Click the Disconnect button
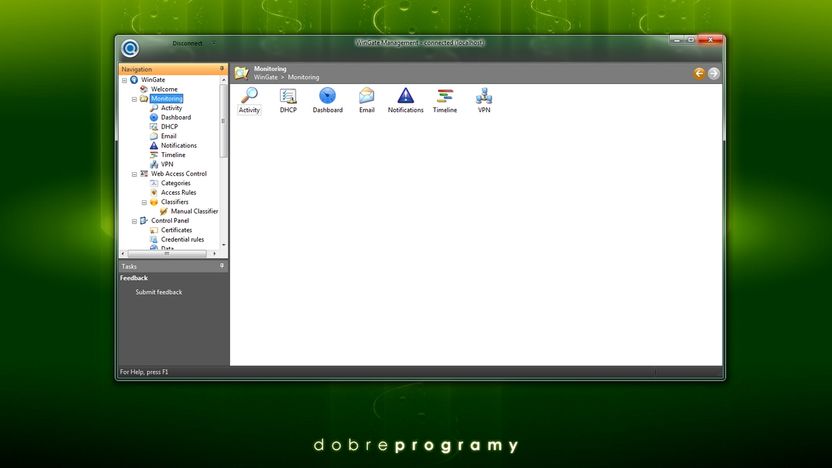Image resolution: width=832 pixels, height=468 pixels. click(187, 44)
